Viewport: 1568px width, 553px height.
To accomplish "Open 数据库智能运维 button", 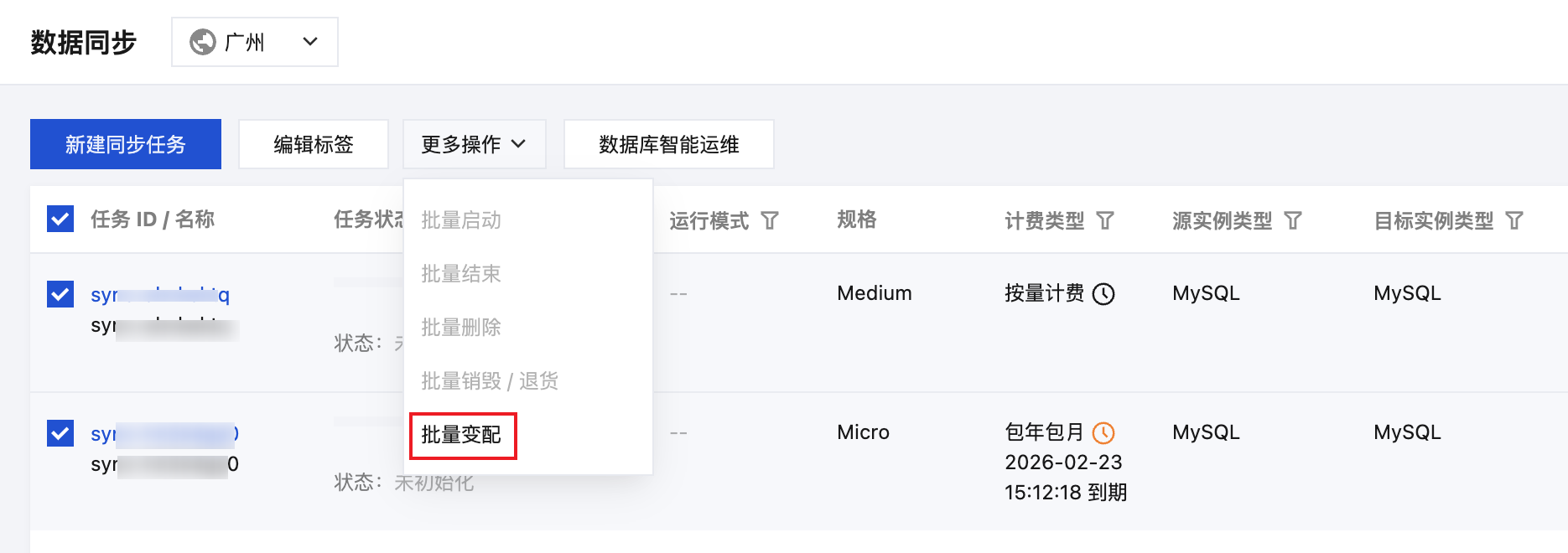I will click(668, 144).
